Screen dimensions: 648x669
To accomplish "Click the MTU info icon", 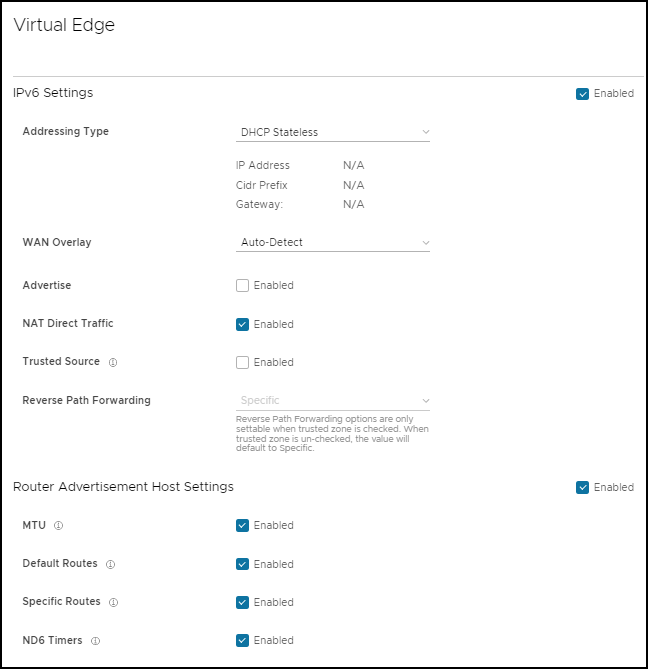I will 59,525.
